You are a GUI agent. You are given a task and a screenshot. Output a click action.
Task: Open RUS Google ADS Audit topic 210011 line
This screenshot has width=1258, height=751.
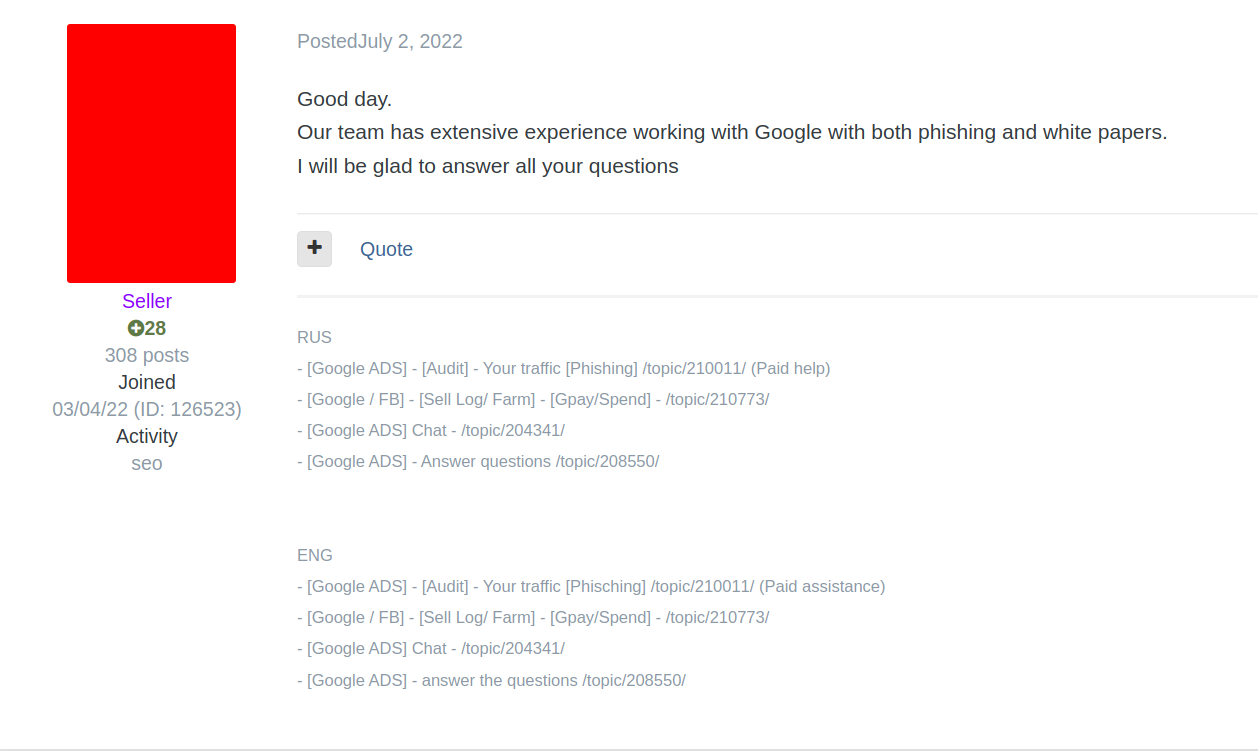pyautogui.click(x=564, y=368)
